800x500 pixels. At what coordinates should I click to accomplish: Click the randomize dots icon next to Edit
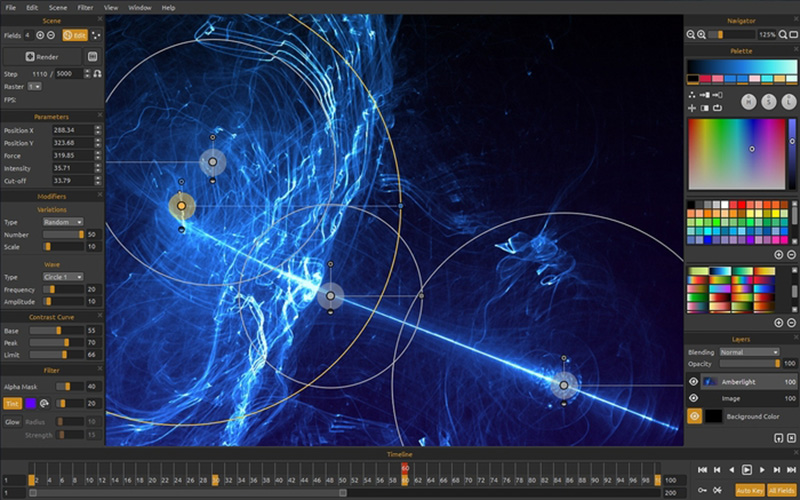tap(95, 35)
